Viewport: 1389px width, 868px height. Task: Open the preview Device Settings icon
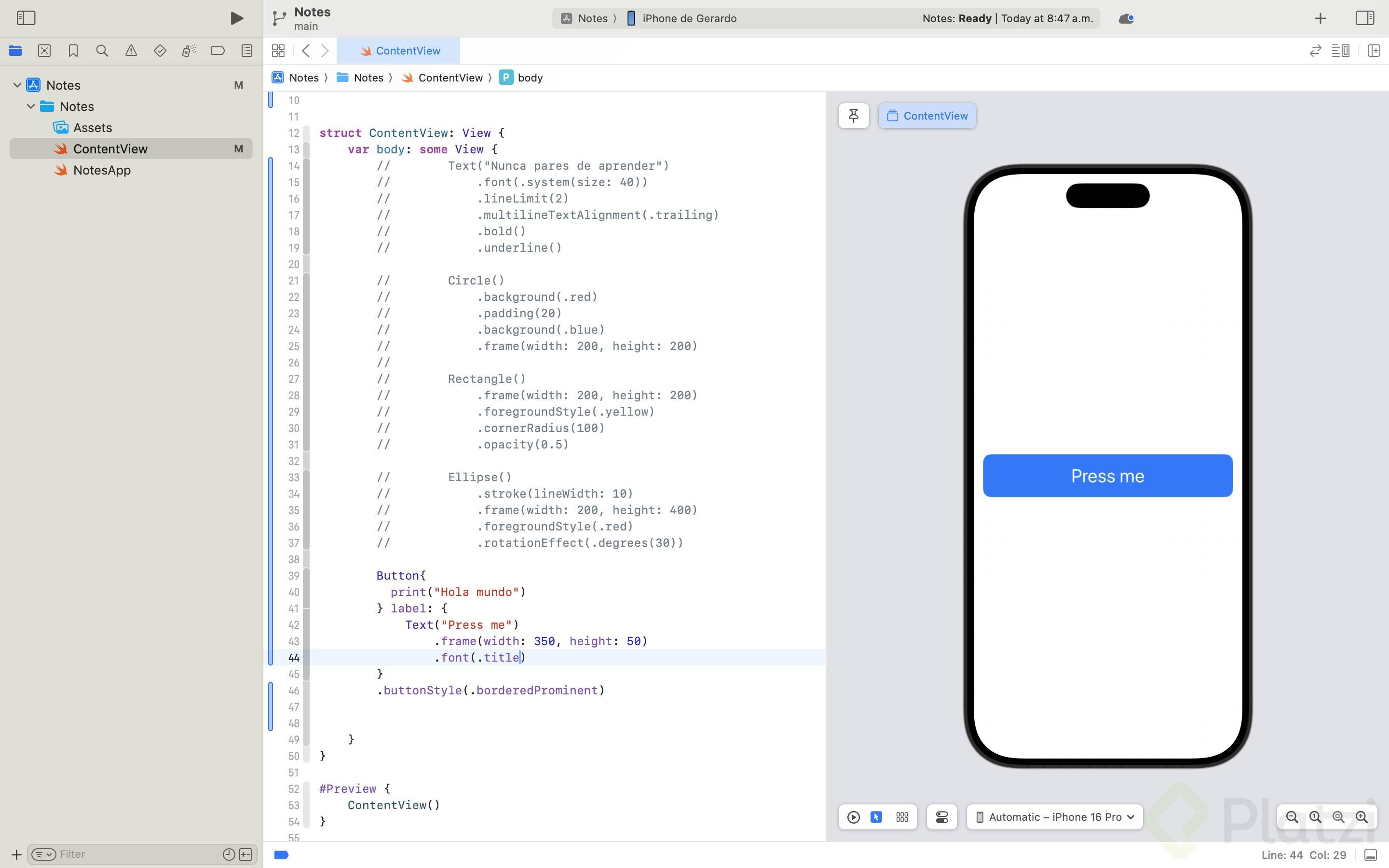coord(942,817)
